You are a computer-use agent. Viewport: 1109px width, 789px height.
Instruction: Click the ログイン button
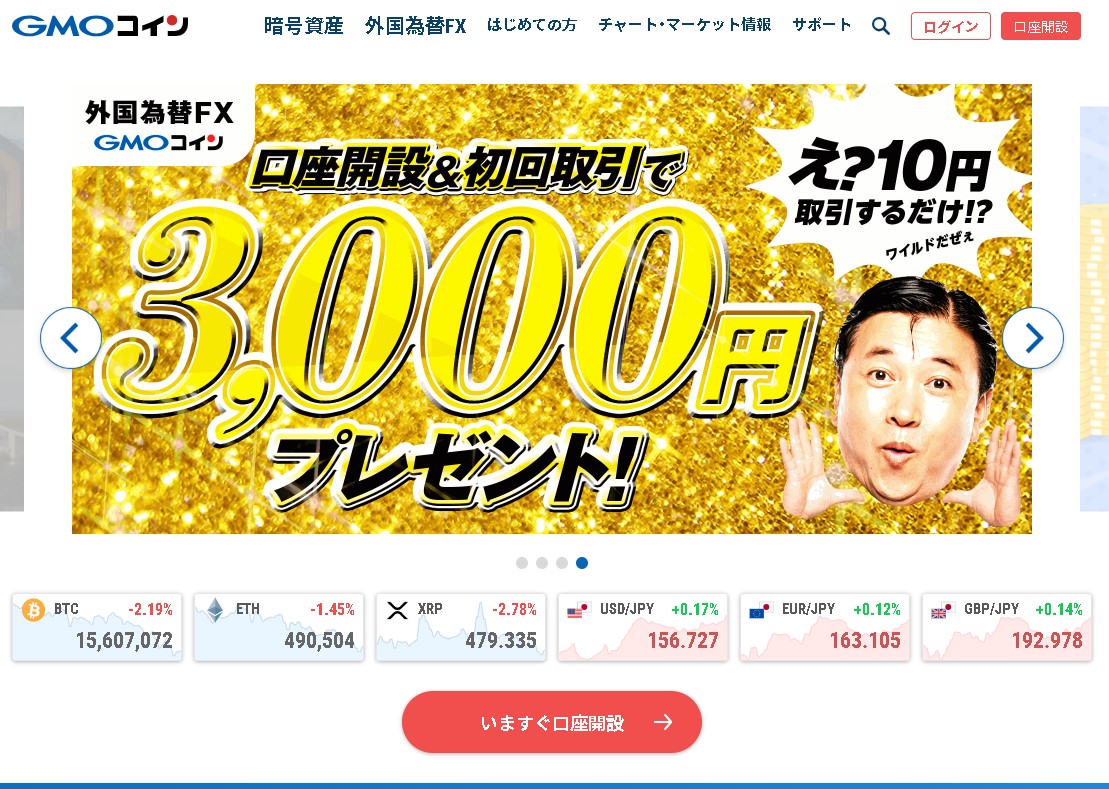click(x=951, y=26)
